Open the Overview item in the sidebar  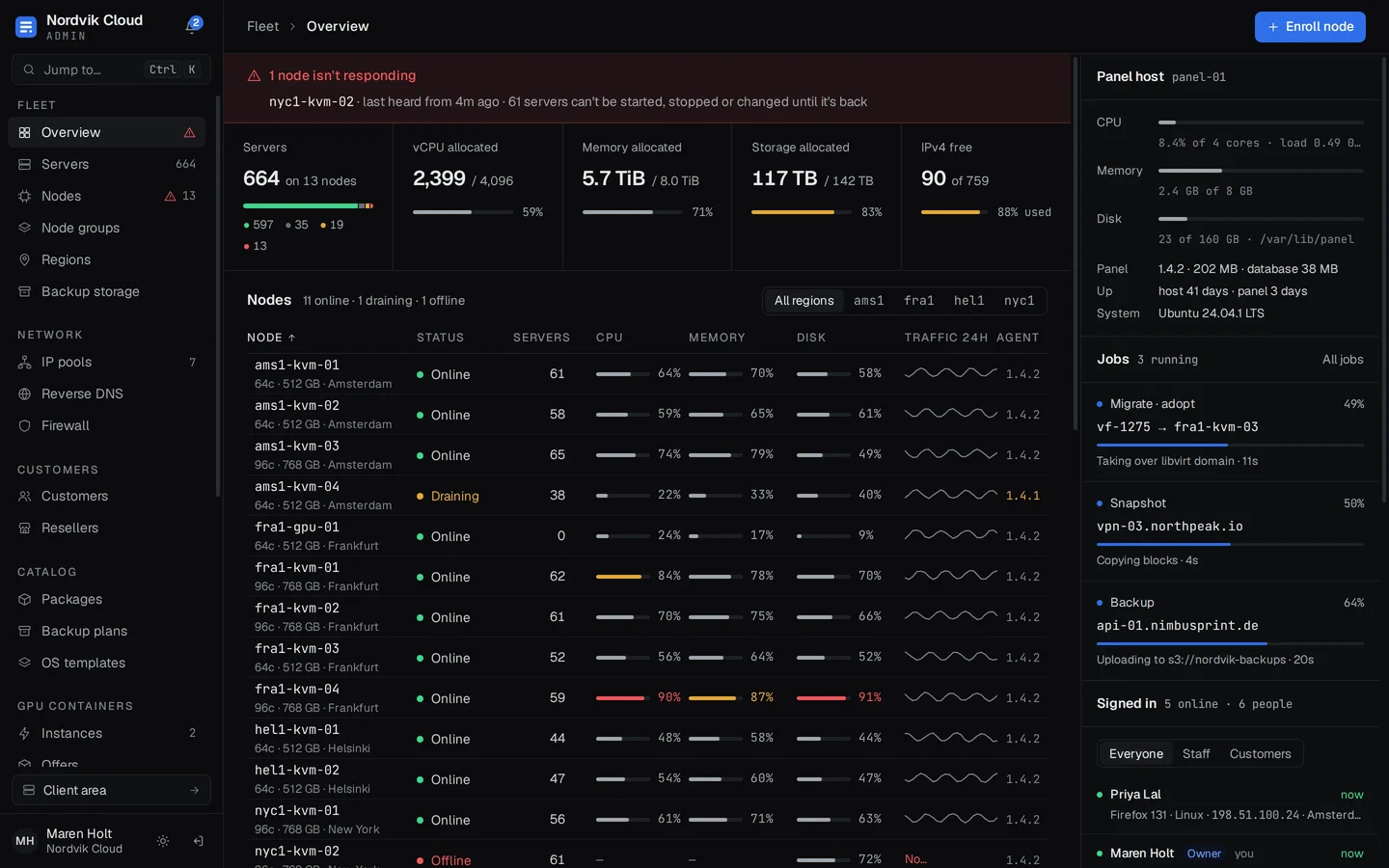[106, 132]
